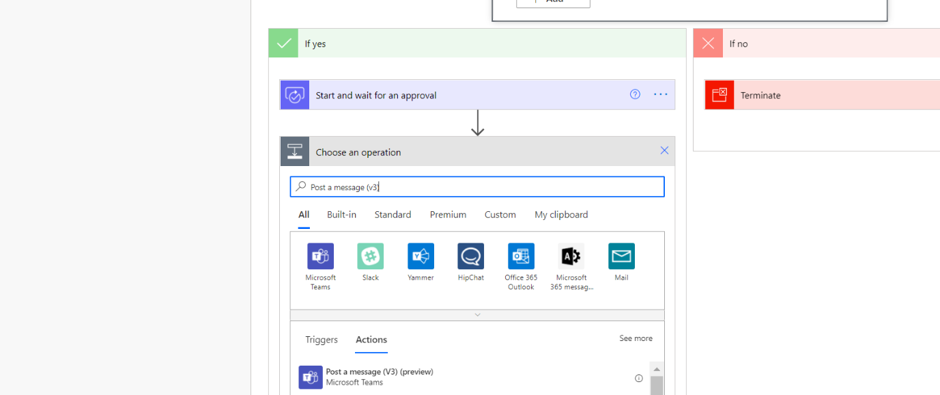Select the Microsoft Teams connector icon
The height and width of the screenshot is (395, 940).
coord(321,256)
